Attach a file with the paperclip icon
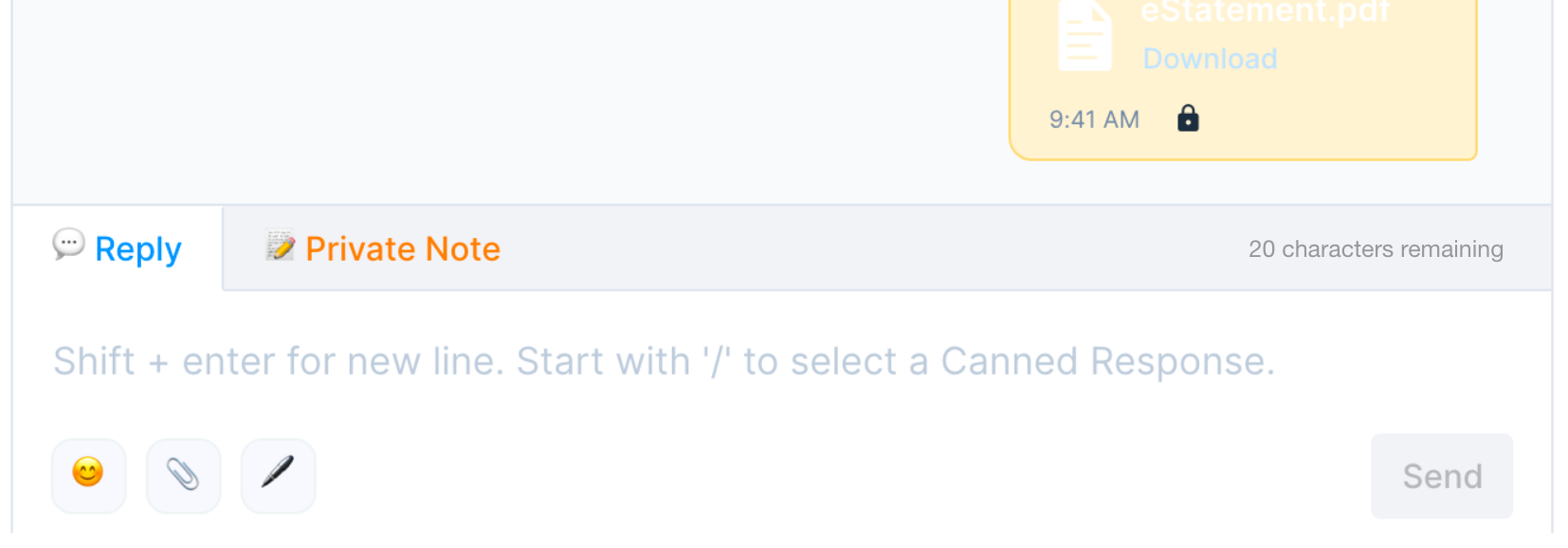The image size is (1568, 548). 183,475
